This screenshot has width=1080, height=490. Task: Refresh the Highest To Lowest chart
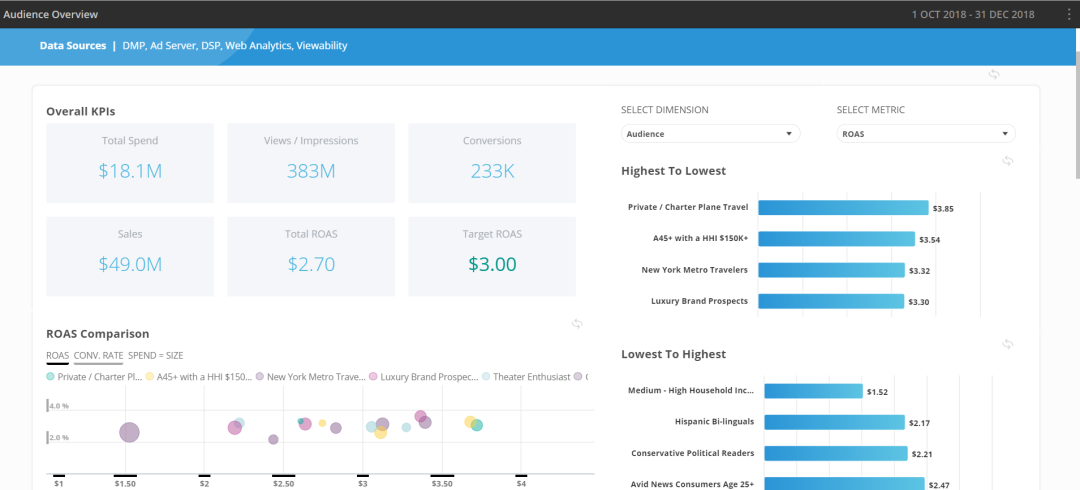point(1008,161)
